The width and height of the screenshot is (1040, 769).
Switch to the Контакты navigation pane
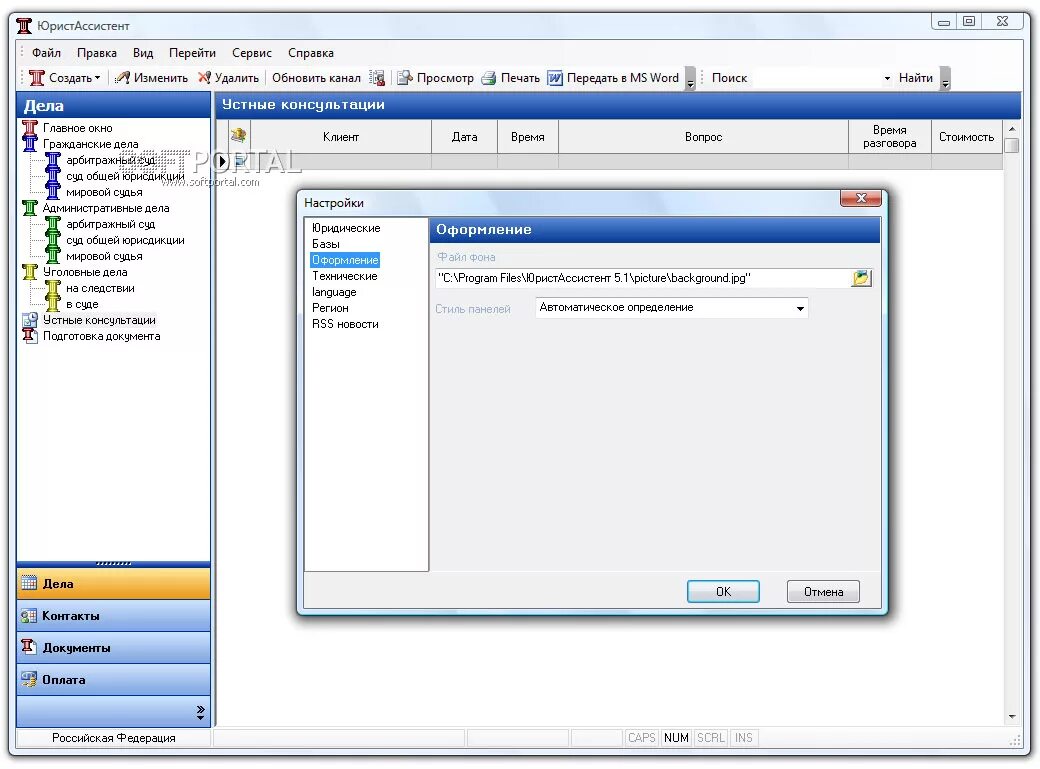coord(113,616)
